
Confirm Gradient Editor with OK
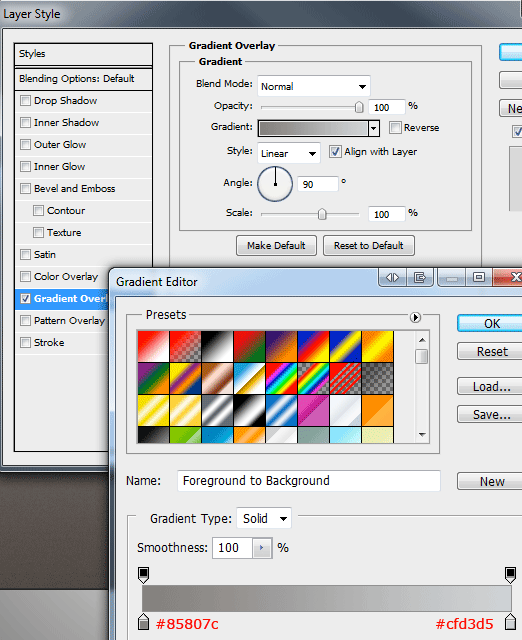click(492, 323)
